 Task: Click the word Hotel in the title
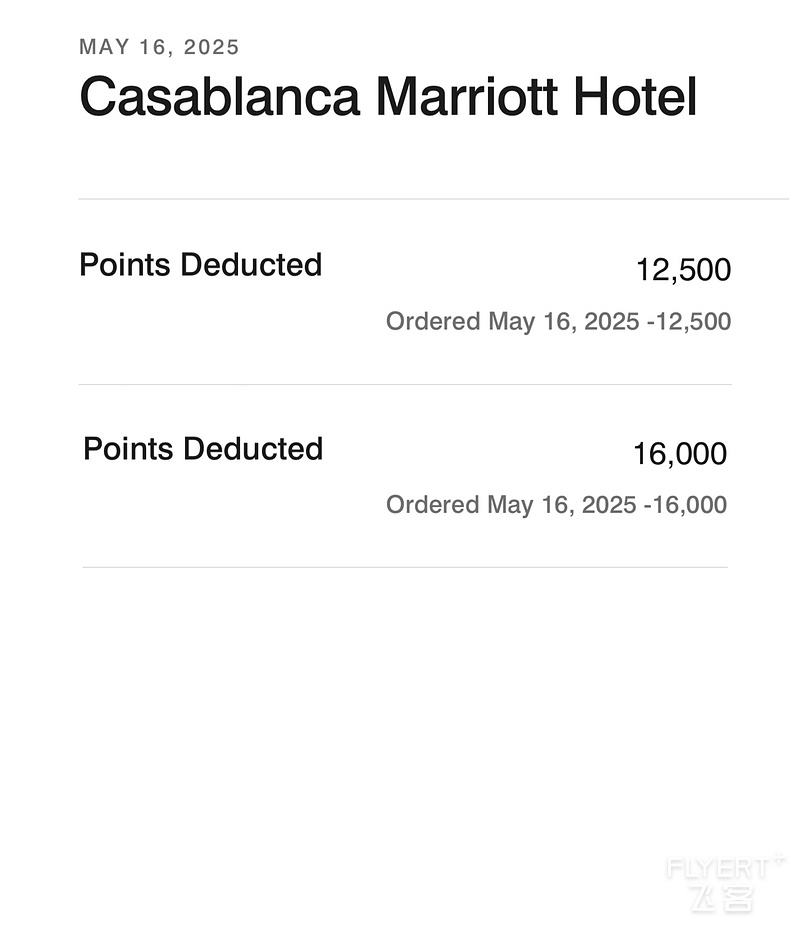[x=636, y=96]
